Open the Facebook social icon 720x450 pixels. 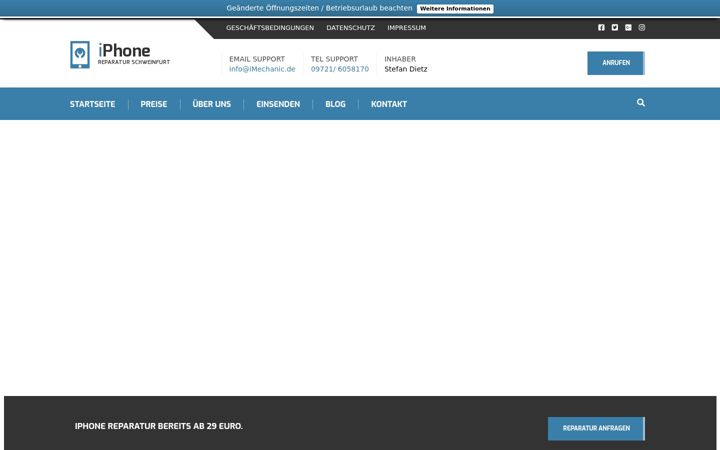coord(601,28)
